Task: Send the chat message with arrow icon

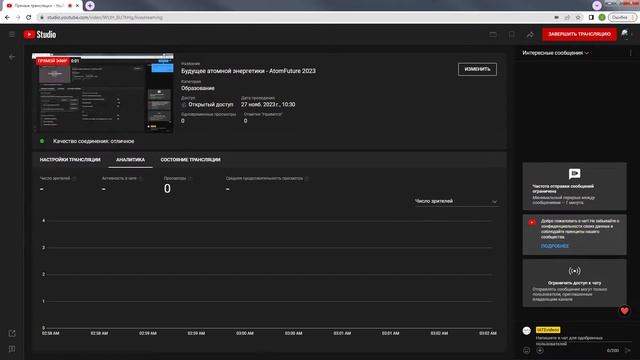Action: [x=627, y=350]
